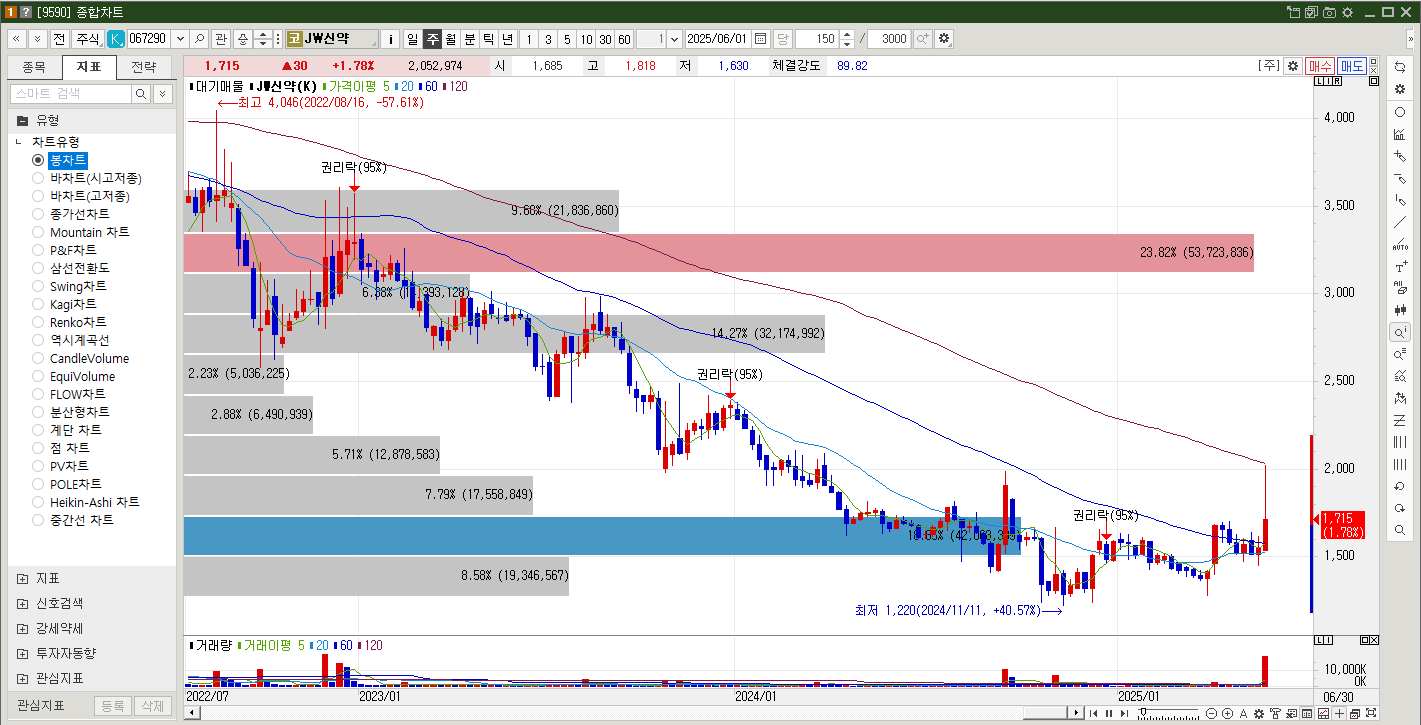Click the fullscreen icon at bottom right
The height and width of the screenshot is (725, 1421).
1371,713
